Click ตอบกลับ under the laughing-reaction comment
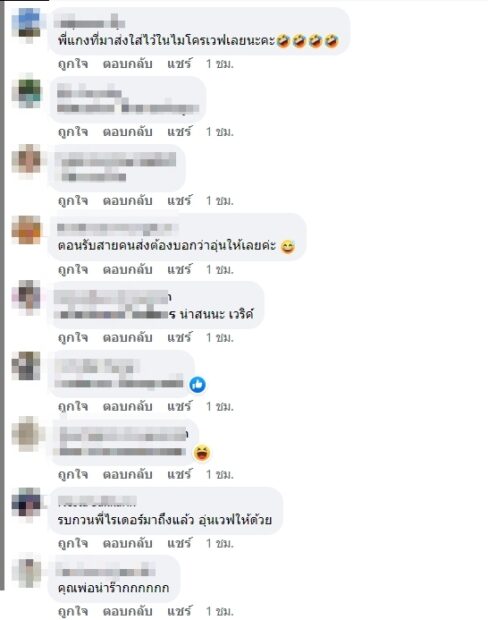Screen dimensions: 488x620 127,474
